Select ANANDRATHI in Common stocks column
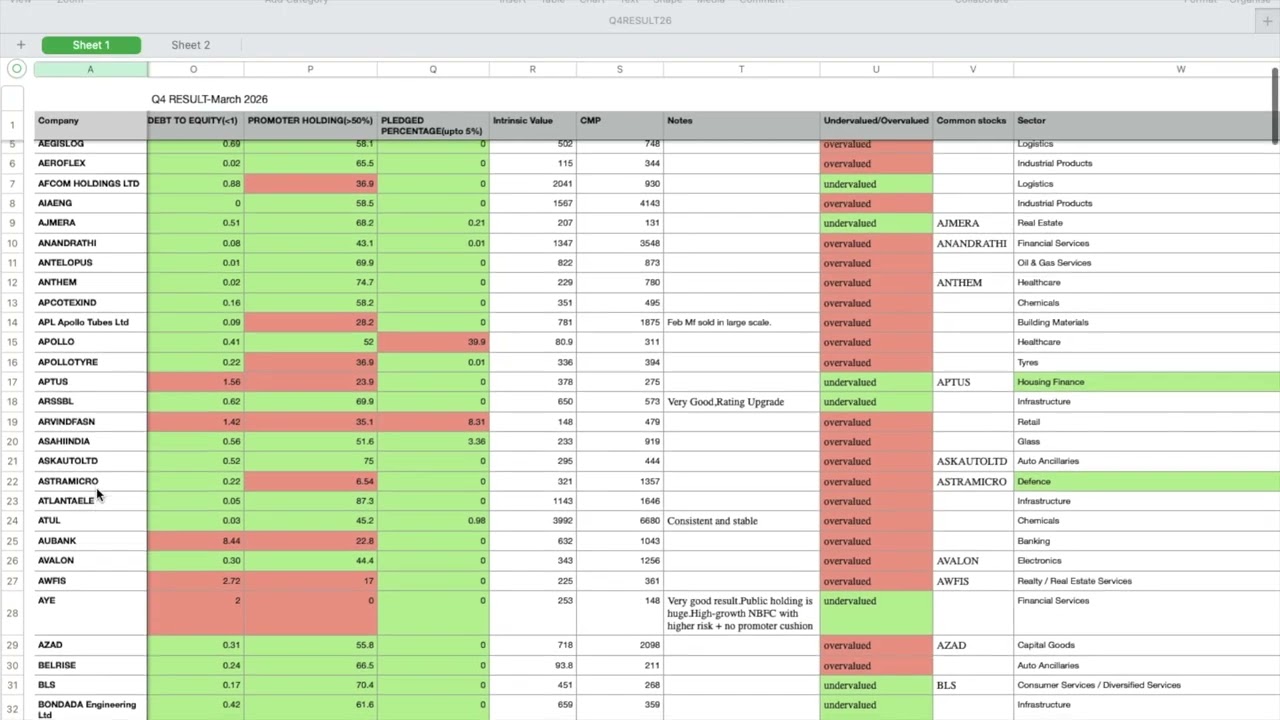The image size is (1280, 720). click(973, 243)
